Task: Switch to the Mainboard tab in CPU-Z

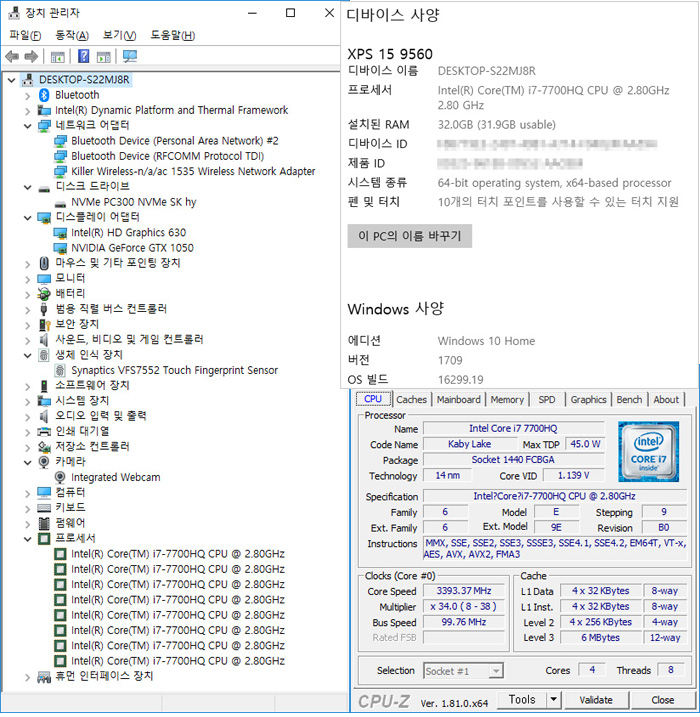Action: pos(459,400)
